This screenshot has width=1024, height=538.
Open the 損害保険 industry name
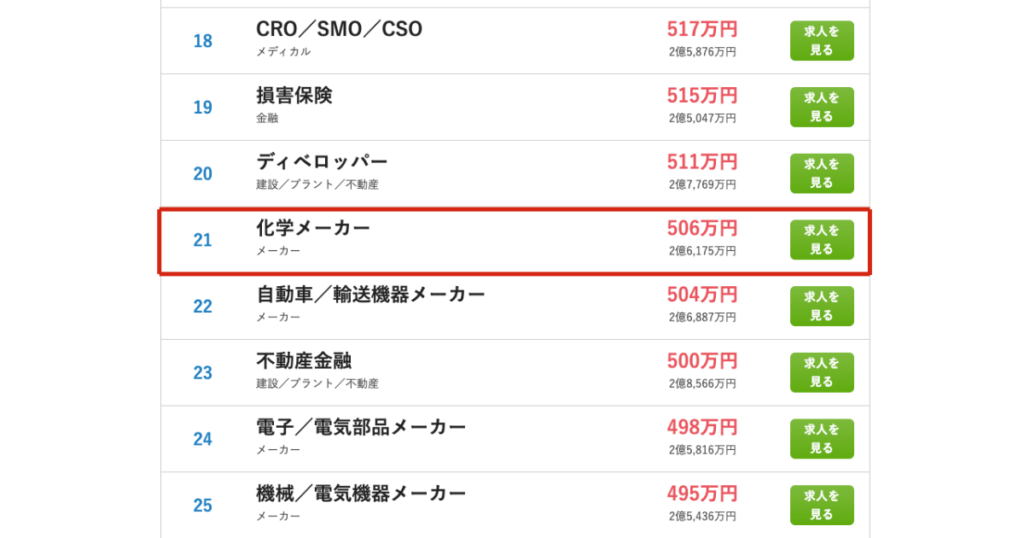pyautogui.click(x=294, y=95)
